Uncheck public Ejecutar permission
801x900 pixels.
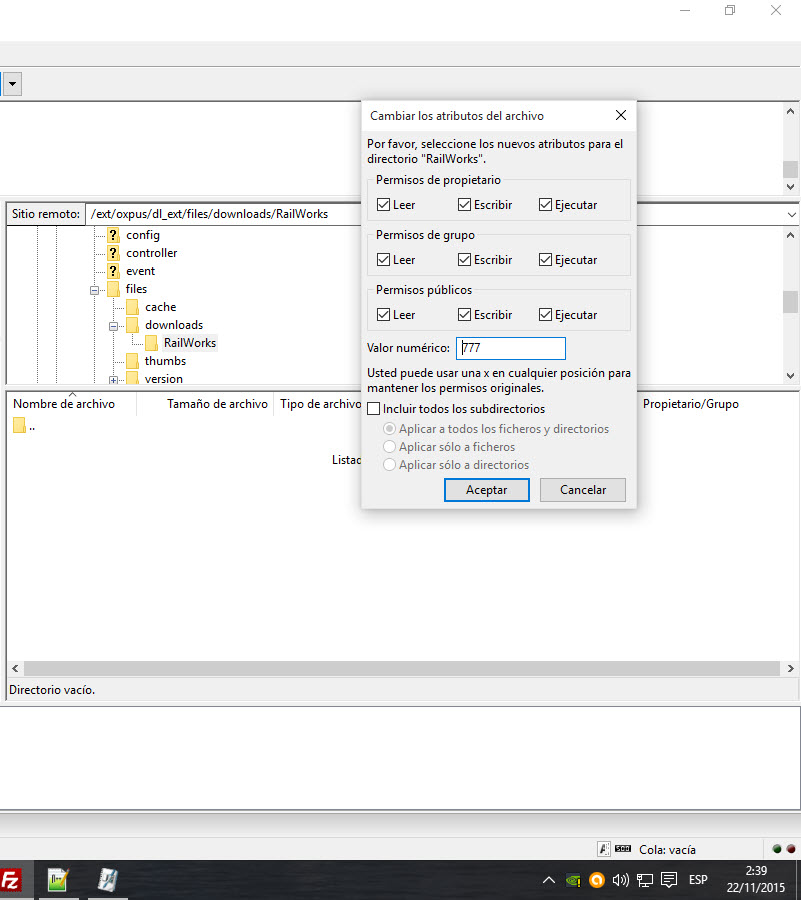pyautogui.click(x=545, y=315)
